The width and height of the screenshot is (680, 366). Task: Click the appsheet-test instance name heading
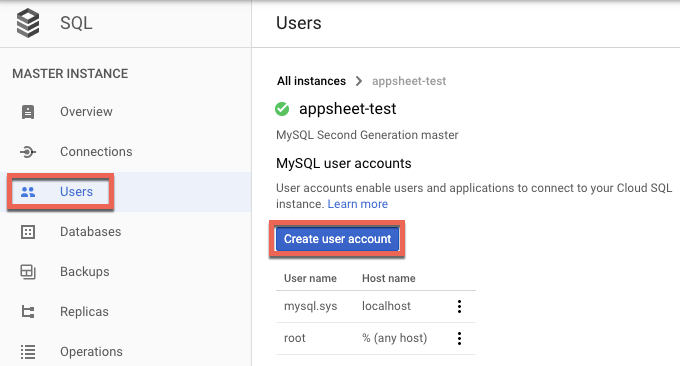(x=348, y=109)
